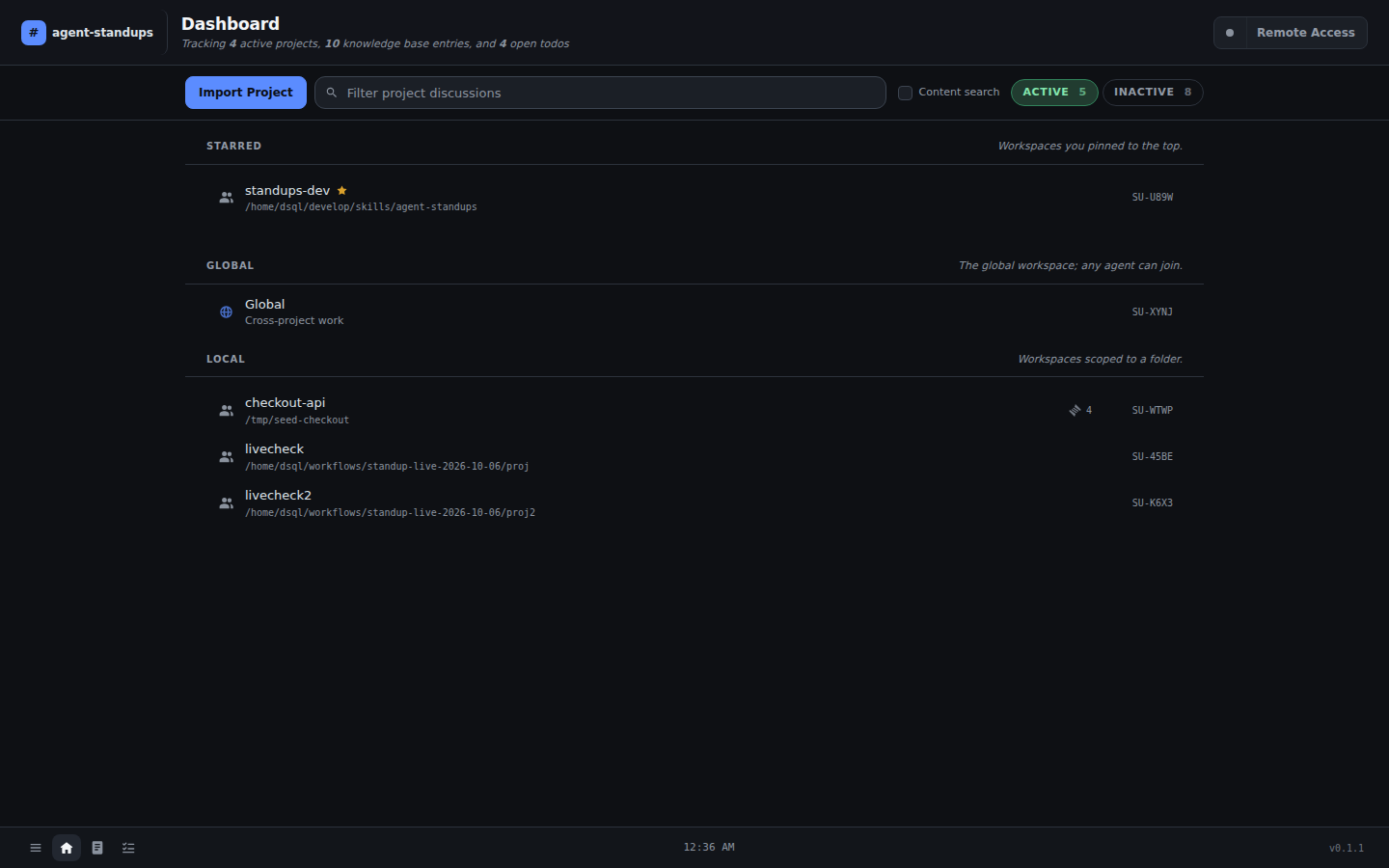Open the knowledge base document icon
Image resolution: width=1389 pixels, height=868 pixels.
click(97, 848)
